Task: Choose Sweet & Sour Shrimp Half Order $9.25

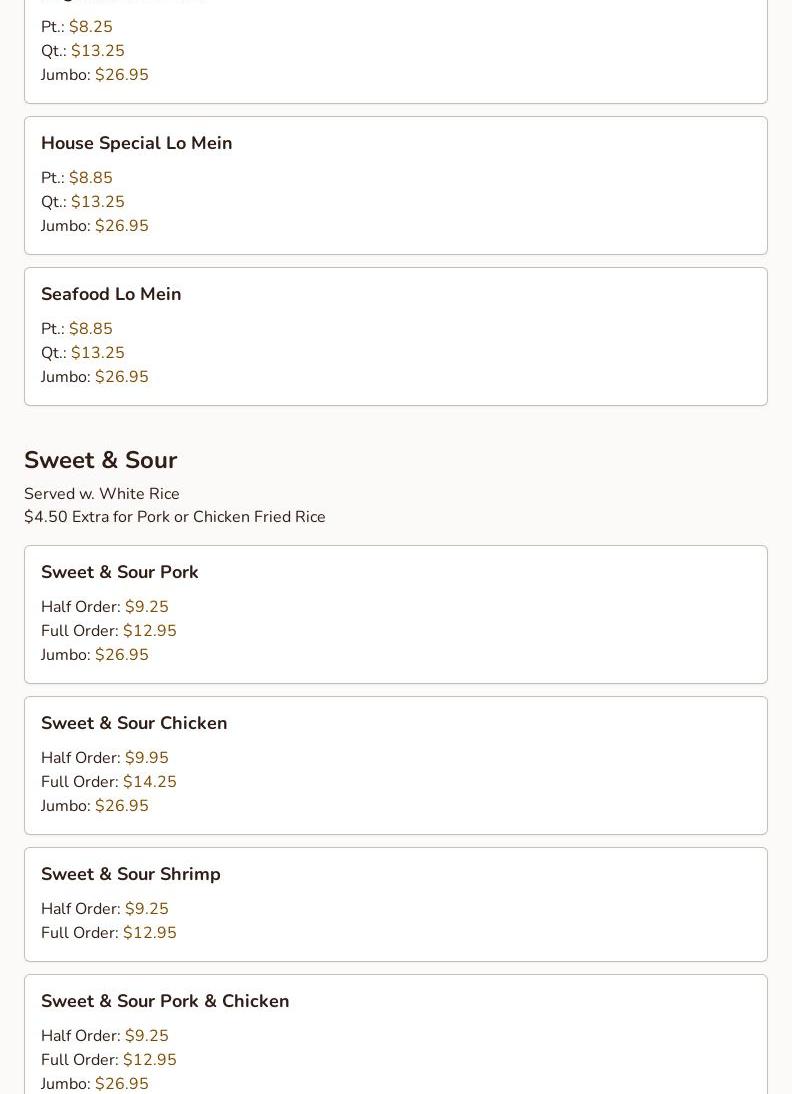Action: [x=146, y=909]
